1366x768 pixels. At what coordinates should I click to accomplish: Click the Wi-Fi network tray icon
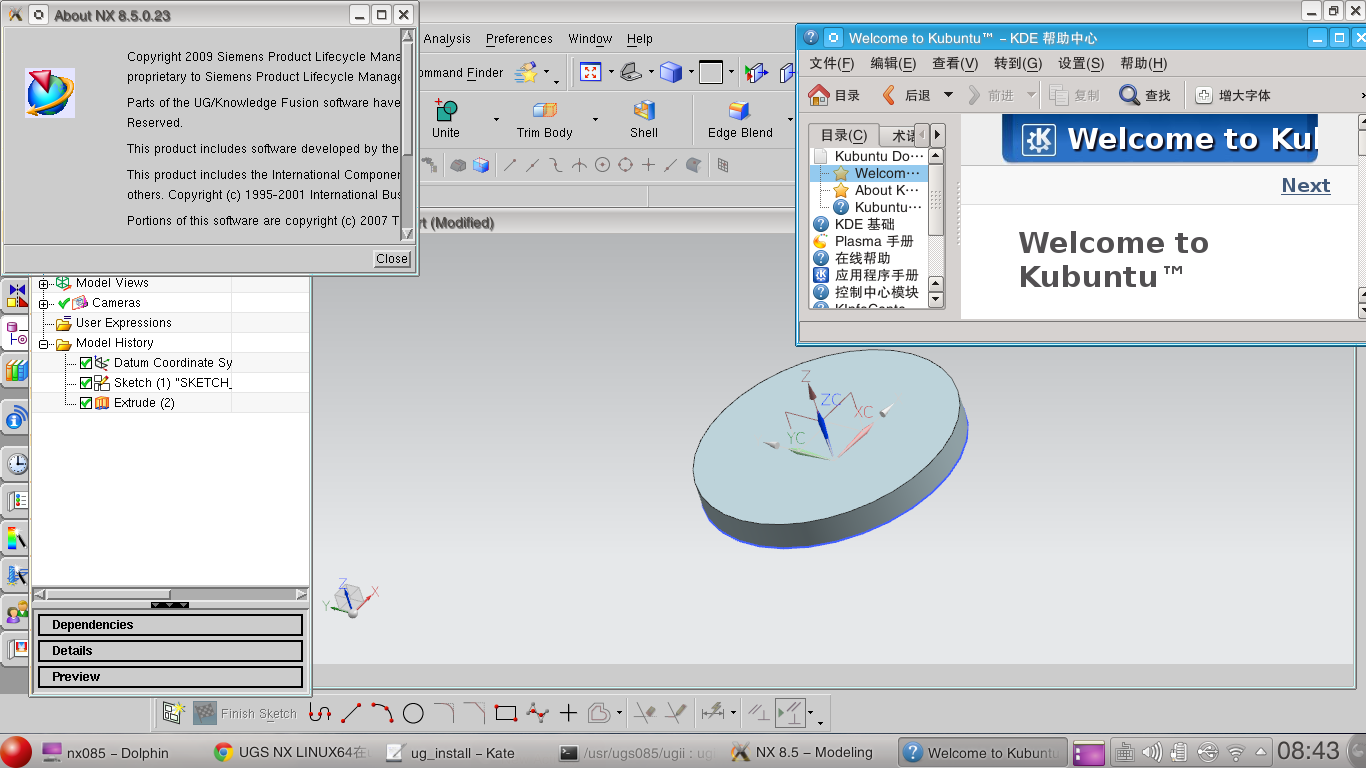click(x=1236, y=752)
